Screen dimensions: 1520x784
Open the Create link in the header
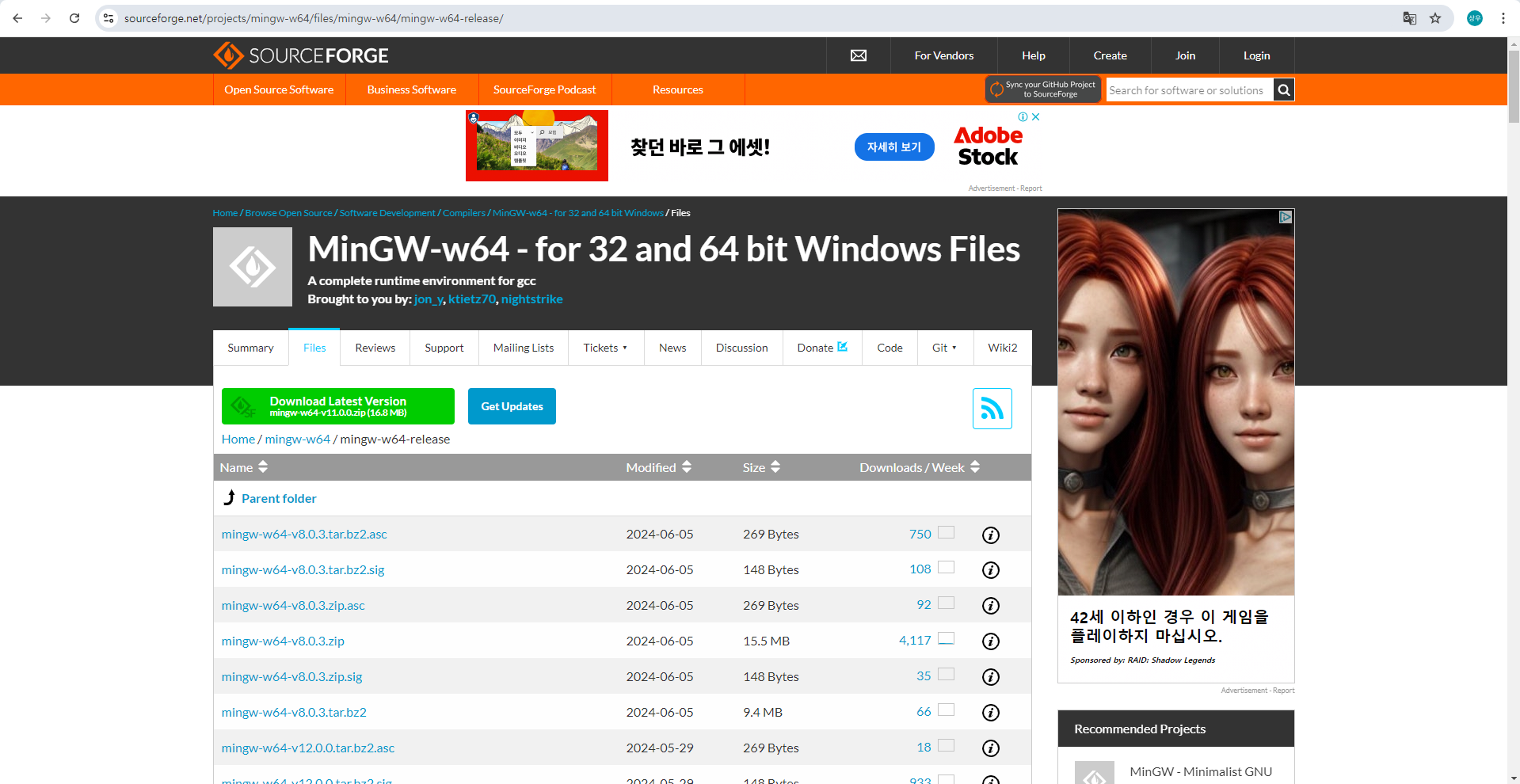[x=1110, y=55]
